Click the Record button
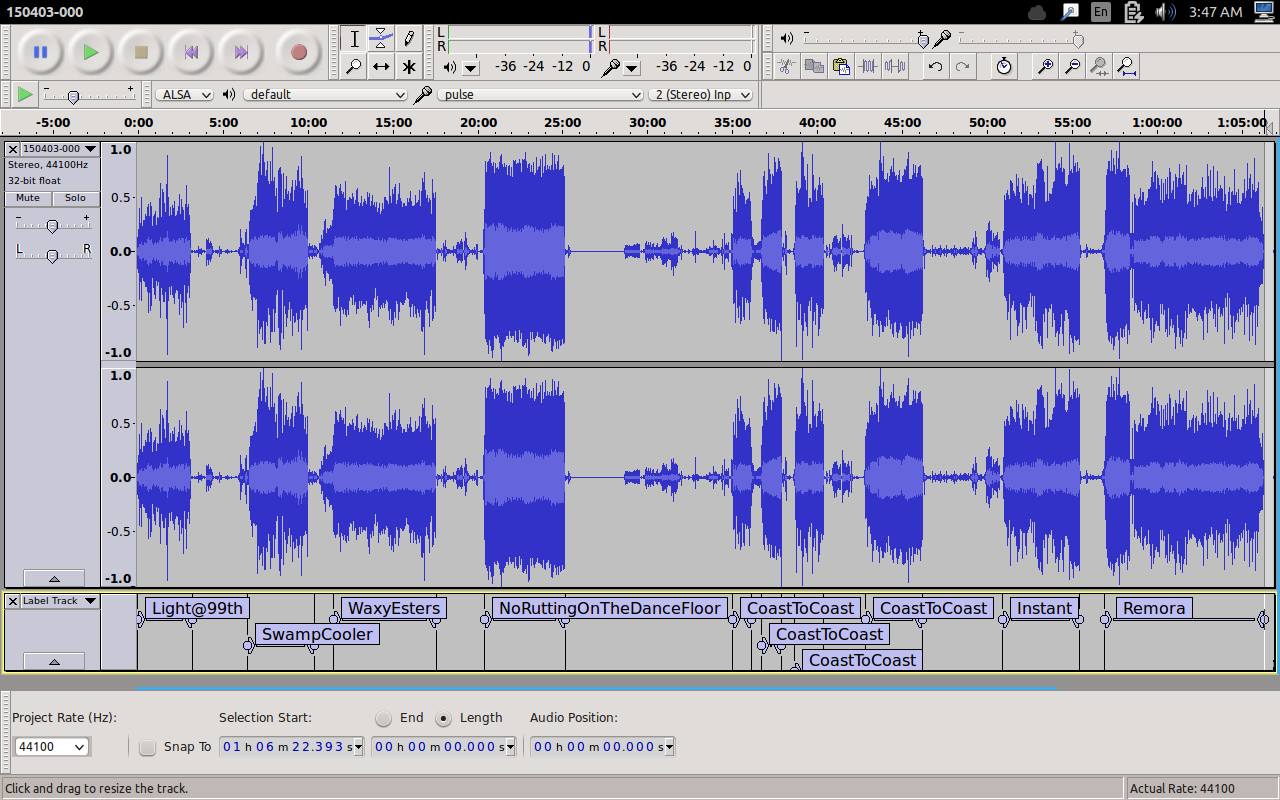This screenshot has width=1280, height=800. [x=298, y=52]
